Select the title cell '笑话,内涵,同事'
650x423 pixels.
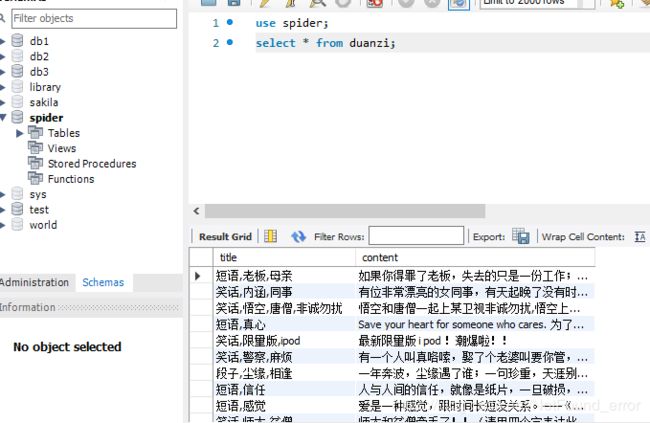[x=284, y=292]
